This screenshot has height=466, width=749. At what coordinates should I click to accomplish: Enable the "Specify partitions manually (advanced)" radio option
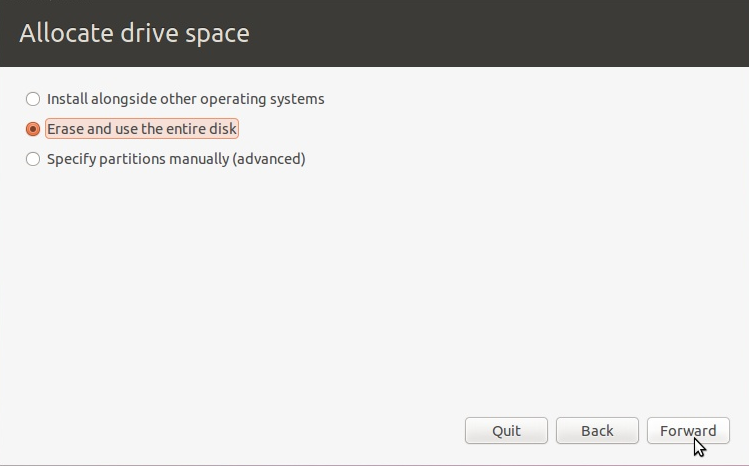coord(33,159)
